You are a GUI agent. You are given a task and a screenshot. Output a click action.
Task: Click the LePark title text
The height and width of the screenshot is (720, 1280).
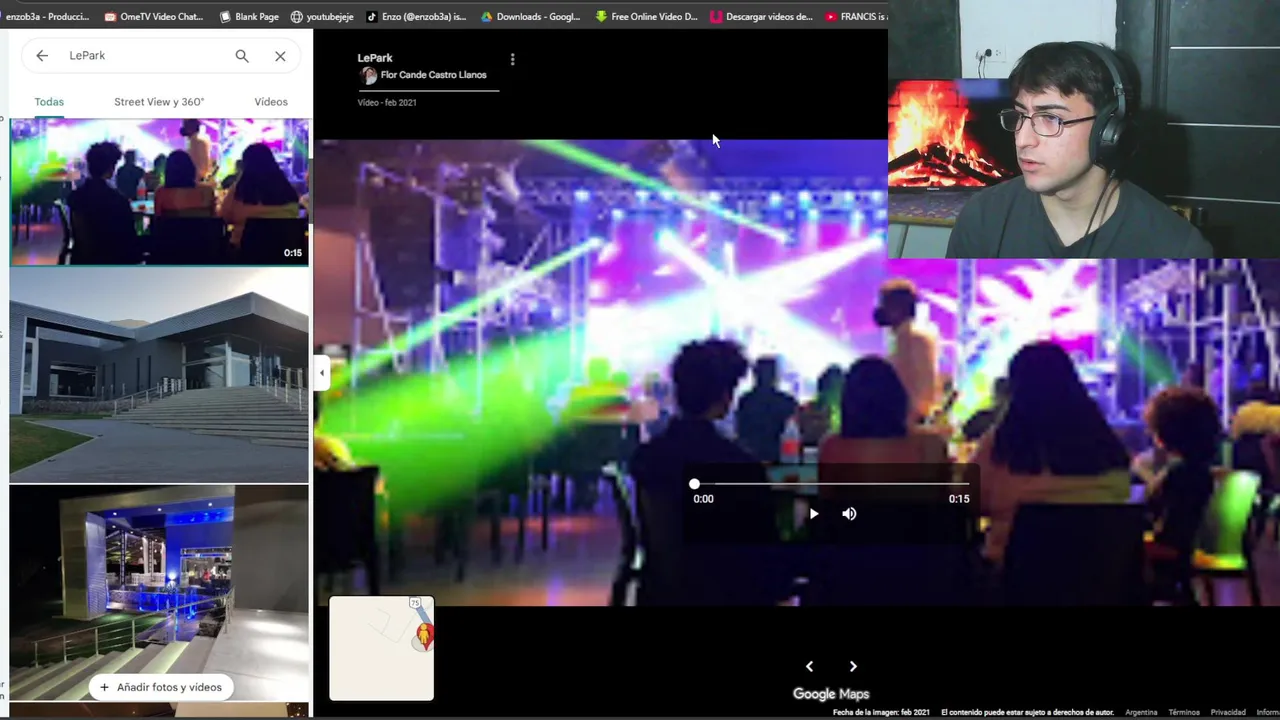pyautogui.click(x=375, y=58)
